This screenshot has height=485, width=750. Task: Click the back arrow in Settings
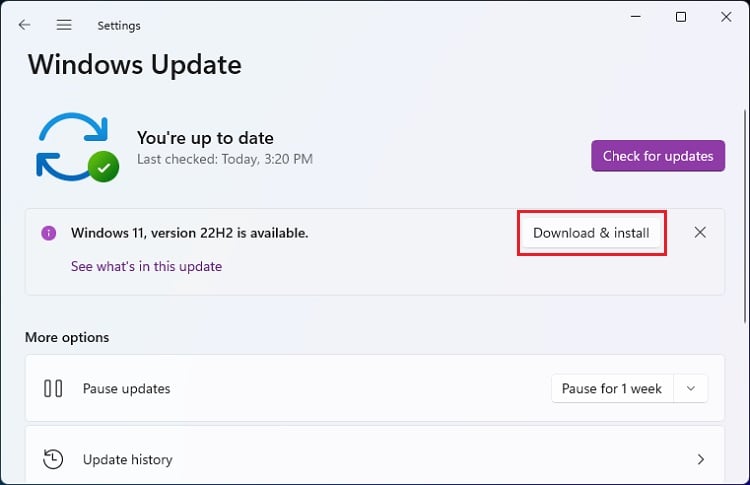click(x=24, y=25)
